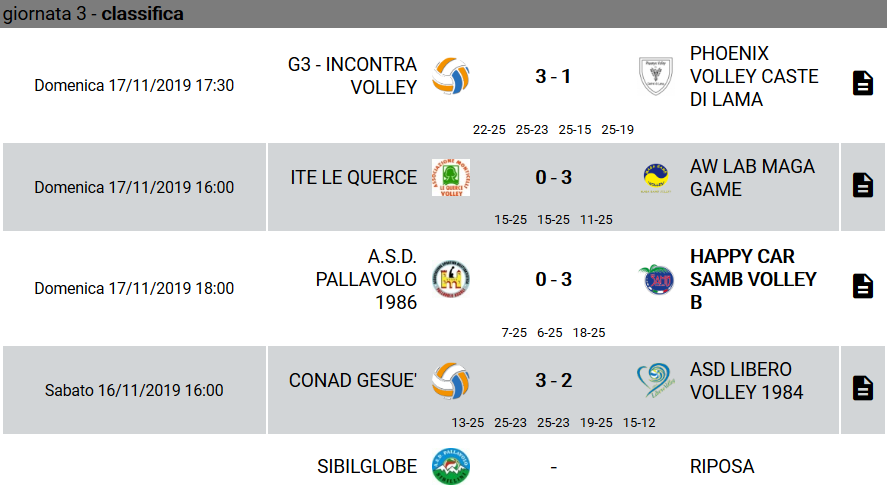887x499 pixels.
Task: Open the classifica link in header
Action: tap(143, 14)
